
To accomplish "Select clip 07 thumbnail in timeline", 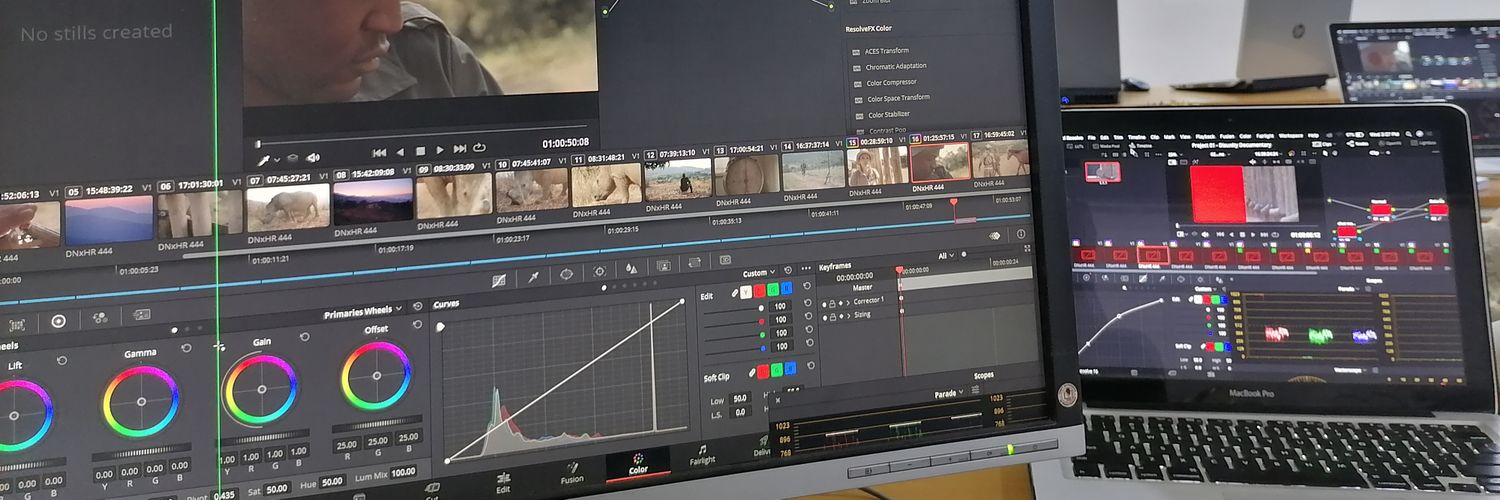I will click(288, 206).
